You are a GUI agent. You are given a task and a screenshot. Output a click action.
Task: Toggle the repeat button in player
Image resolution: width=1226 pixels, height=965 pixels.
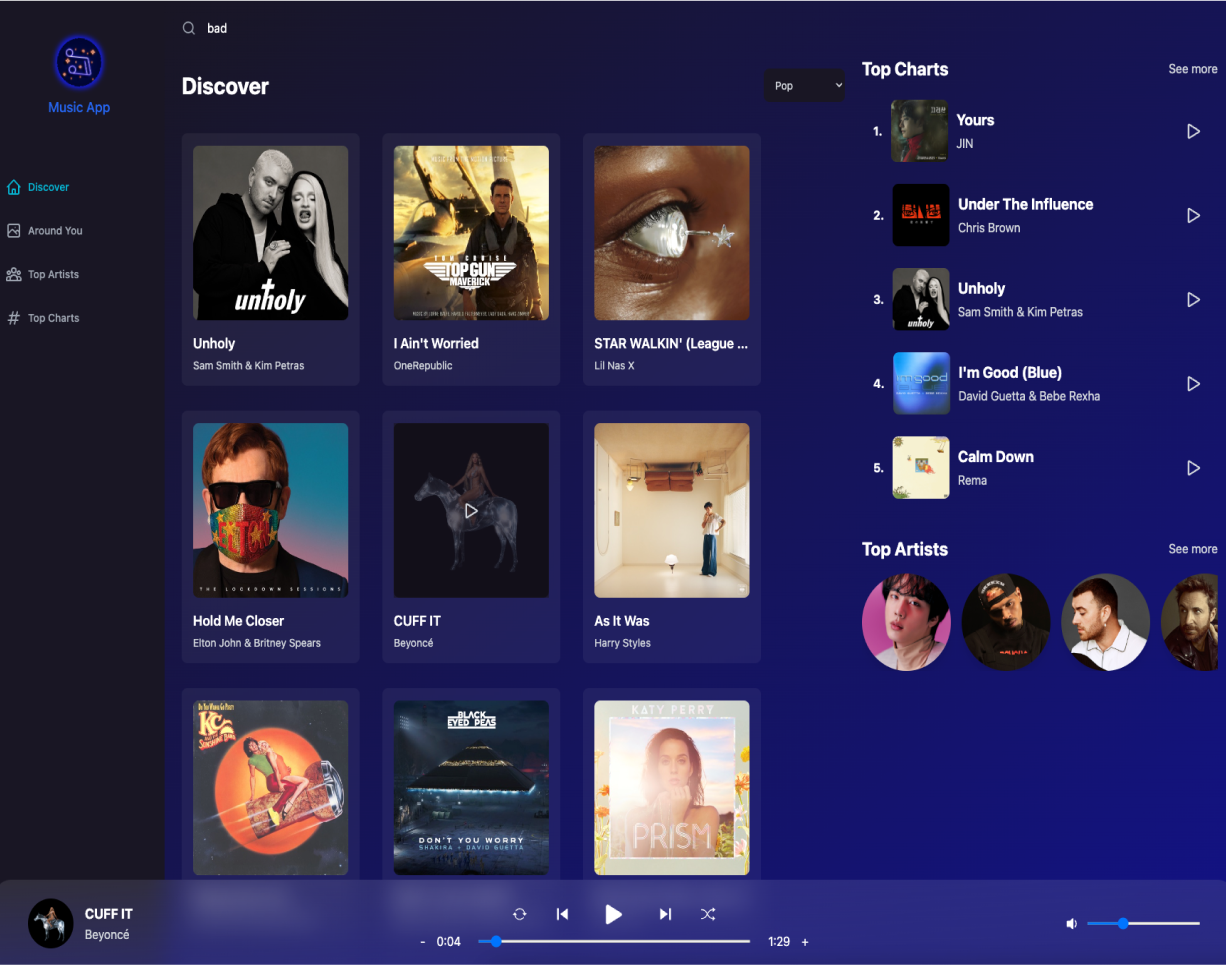(519, 914)
